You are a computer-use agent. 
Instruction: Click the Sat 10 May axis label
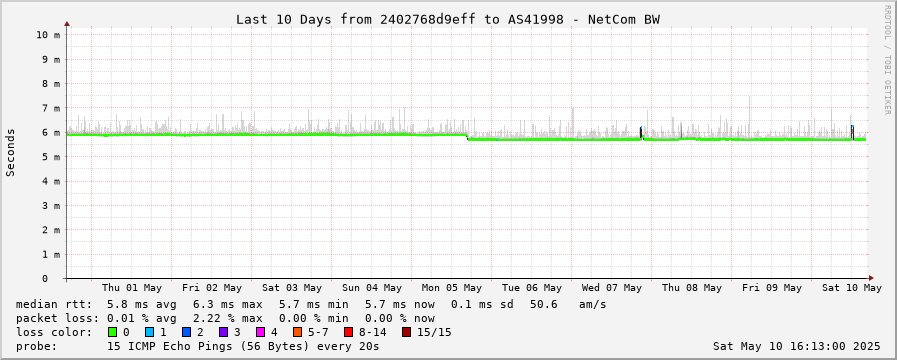[x=852, y=288]
